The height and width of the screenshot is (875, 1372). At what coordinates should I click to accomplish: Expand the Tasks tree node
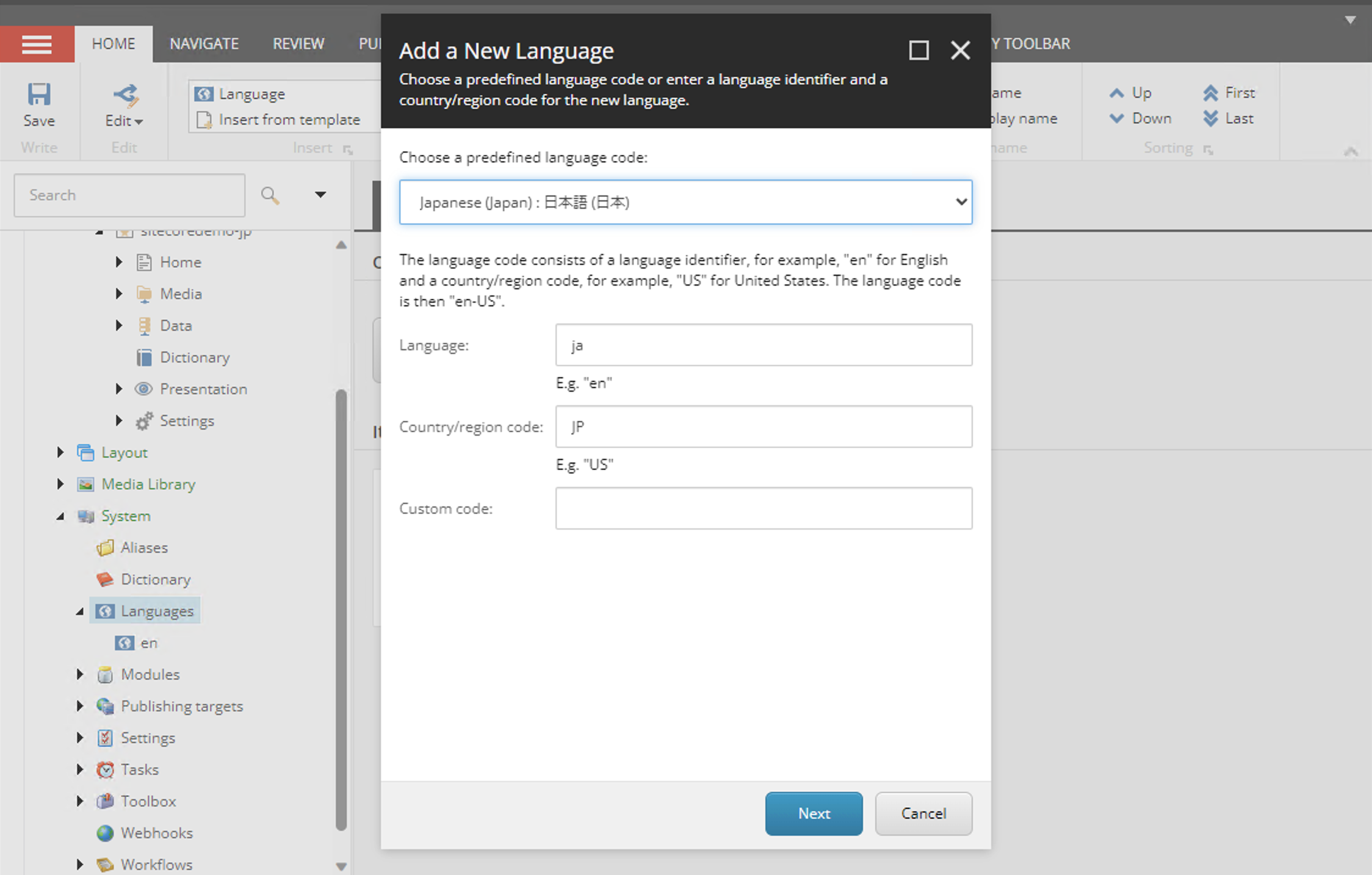click(80, 769)
